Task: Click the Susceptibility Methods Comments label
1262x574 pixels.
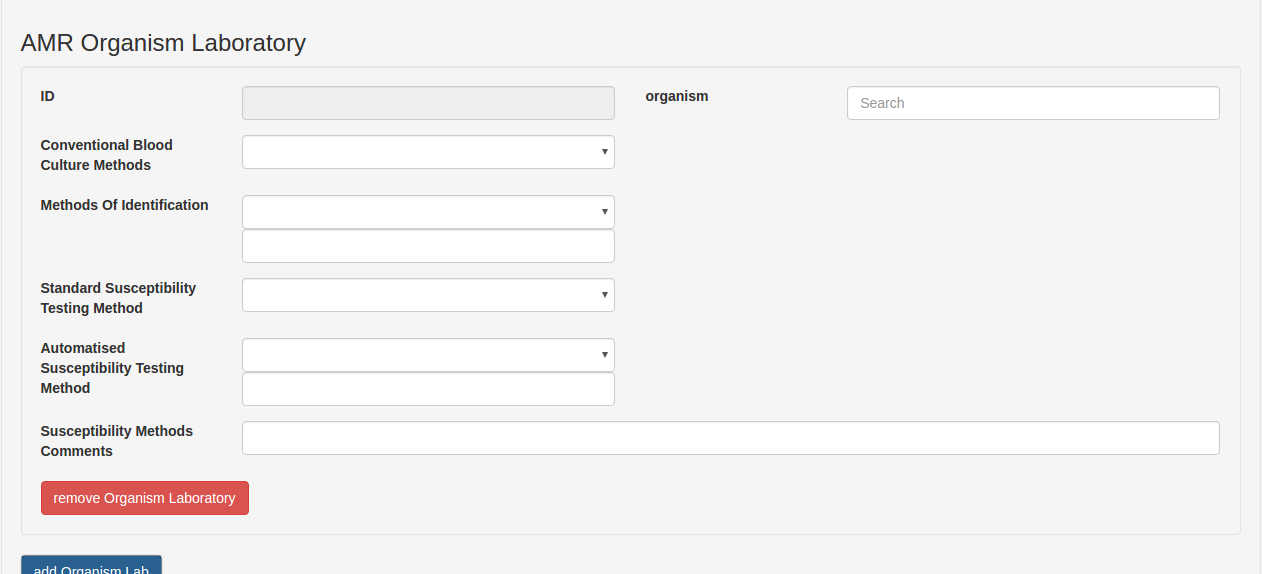Action: [117, 441]
